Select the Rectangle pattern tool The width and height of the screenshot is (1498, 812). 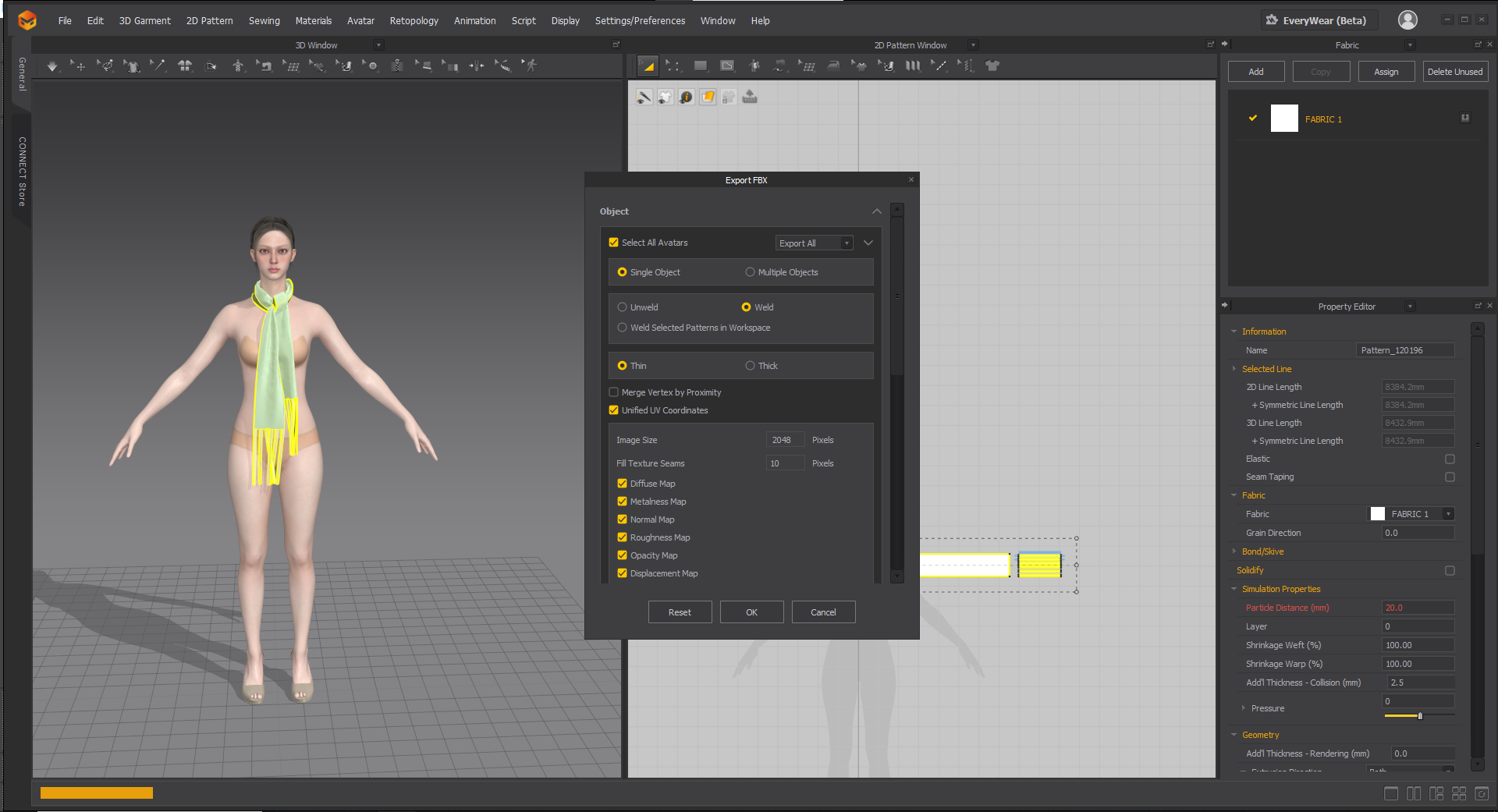pos(701,66)
